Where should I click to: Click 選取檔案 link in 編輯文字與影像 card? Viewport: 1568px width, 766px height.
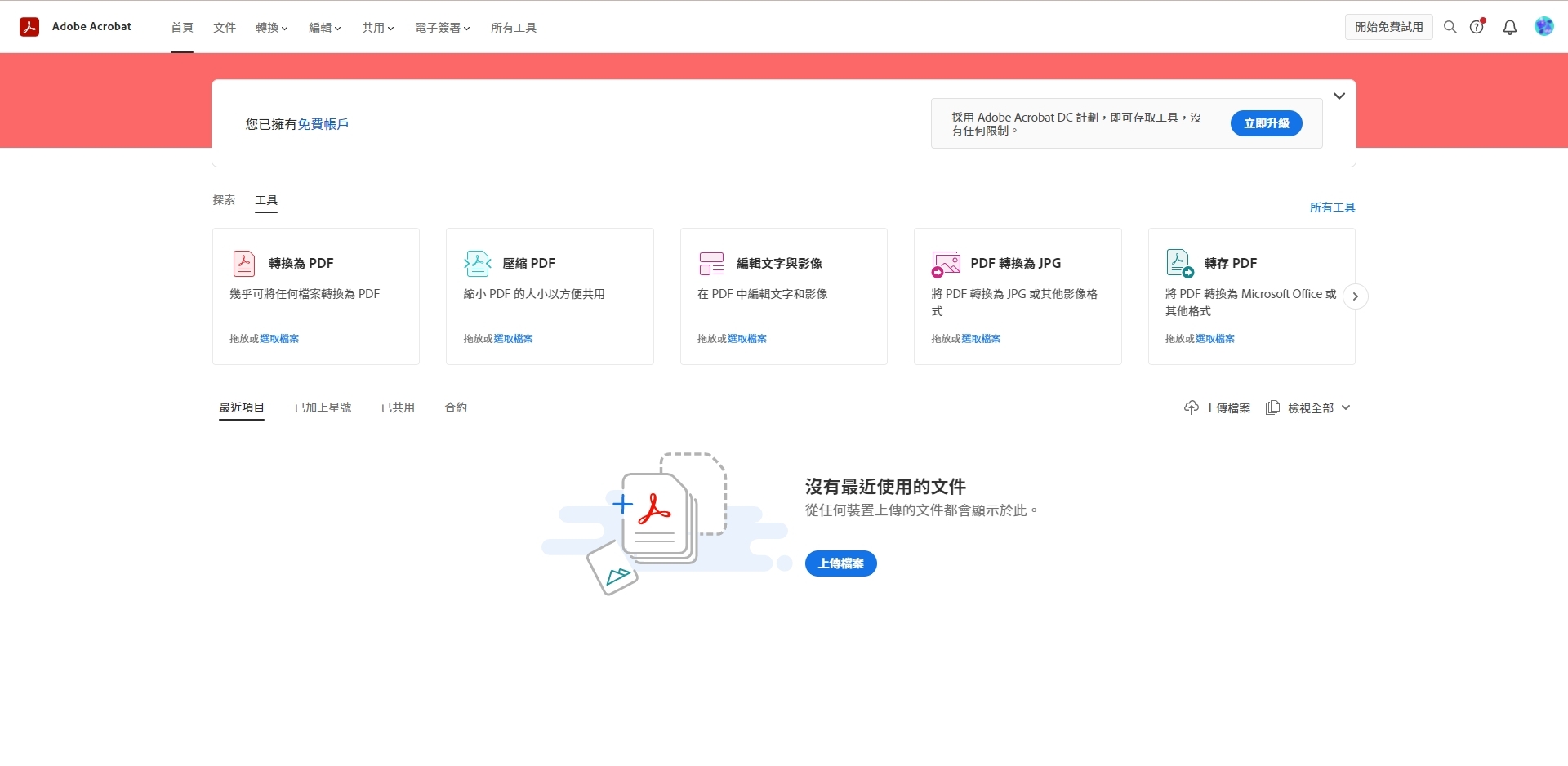[746, 338]
